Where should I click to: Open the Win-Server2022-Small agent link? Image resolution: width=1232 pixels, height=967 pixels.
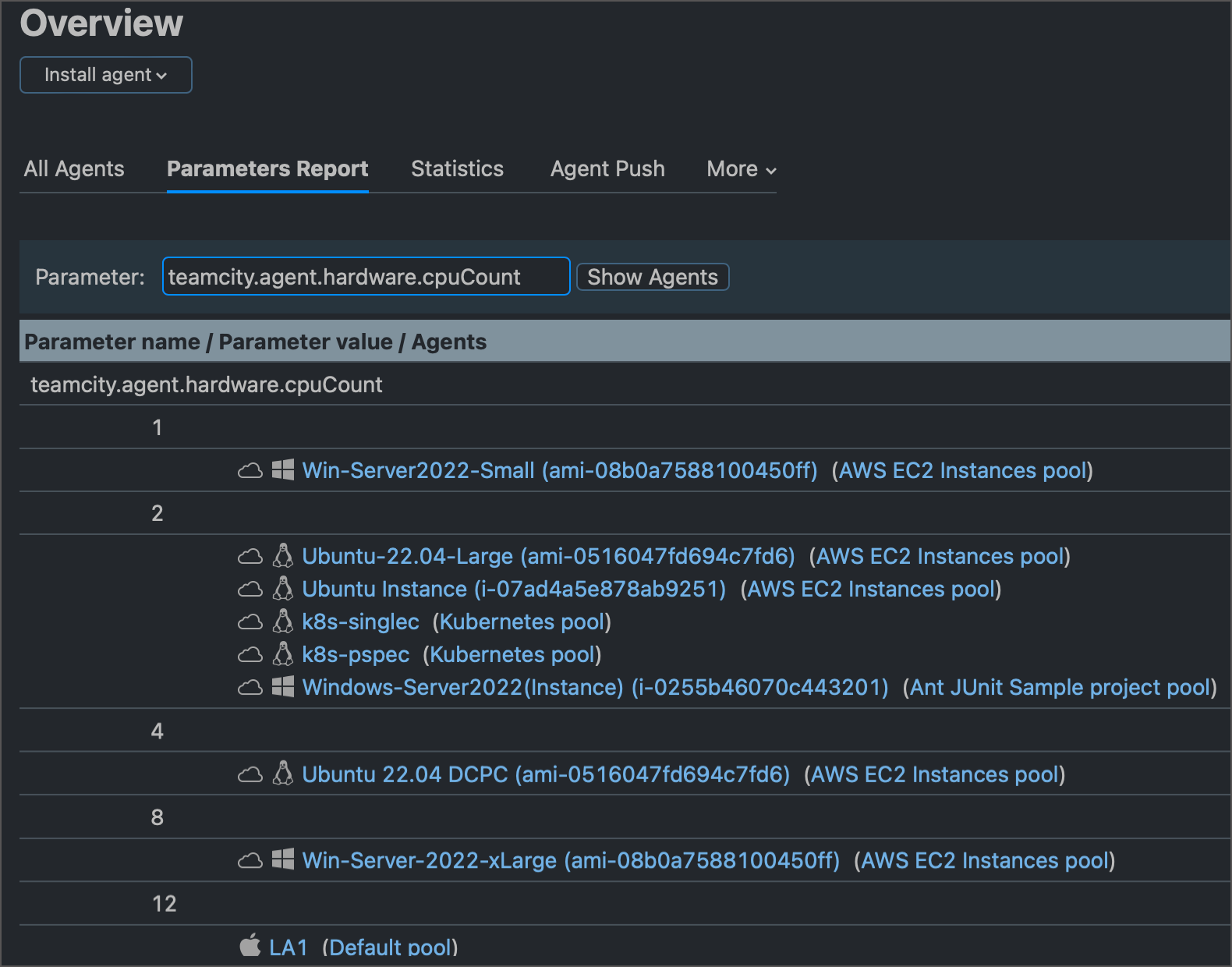click(559, 470)
